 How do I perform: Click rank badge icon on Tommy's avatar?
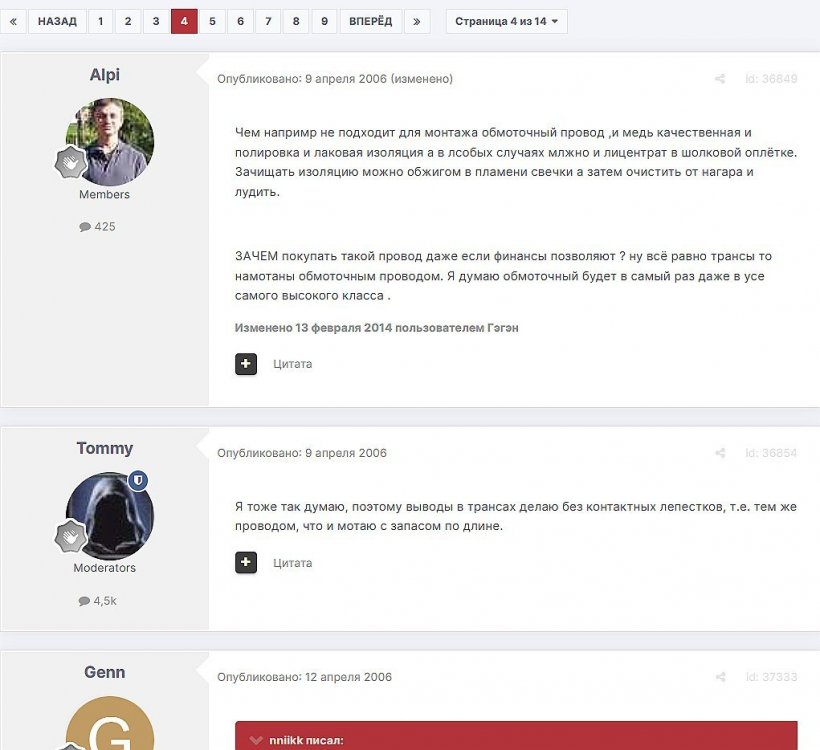click(71, 536)
